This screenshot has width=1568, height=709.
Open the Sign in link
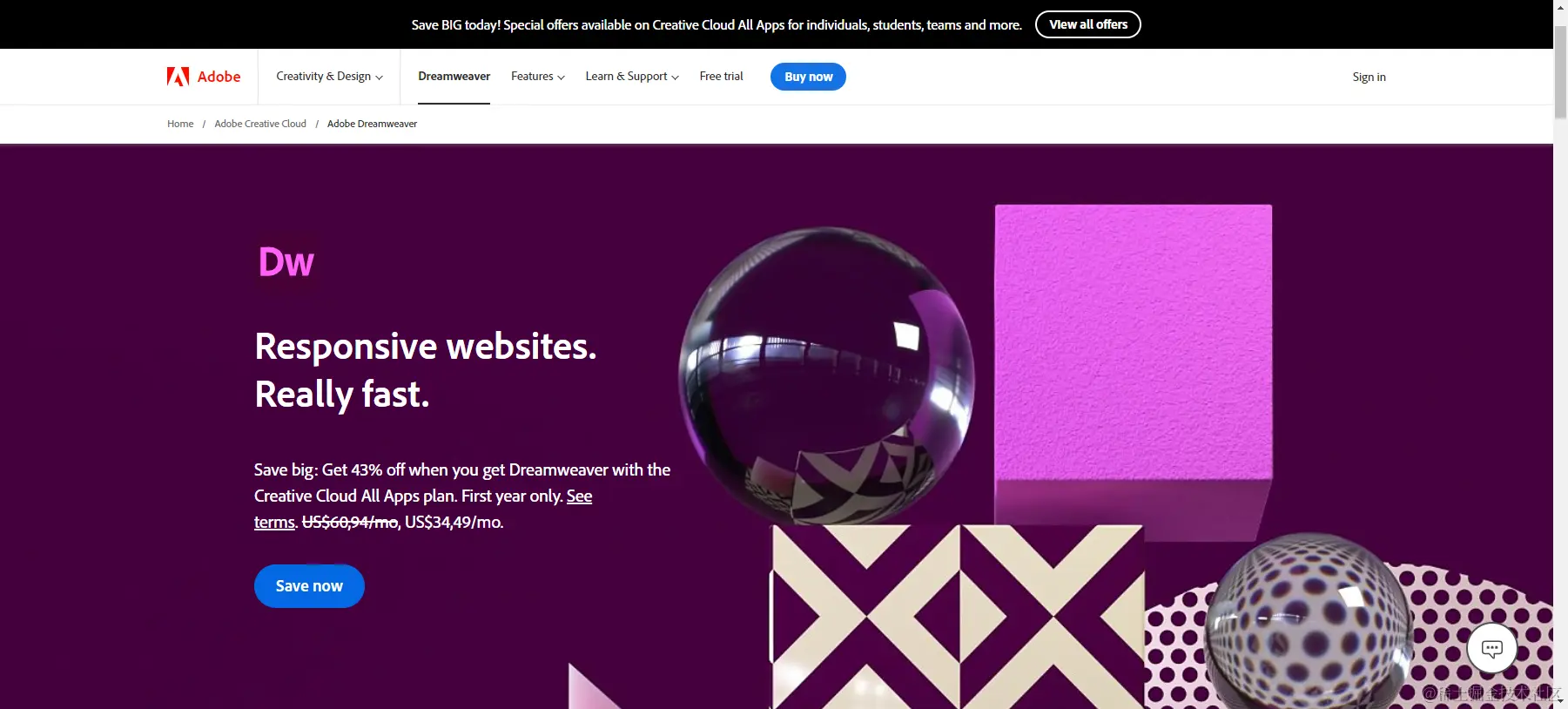pyautogui.click(x=1369, y=77)
